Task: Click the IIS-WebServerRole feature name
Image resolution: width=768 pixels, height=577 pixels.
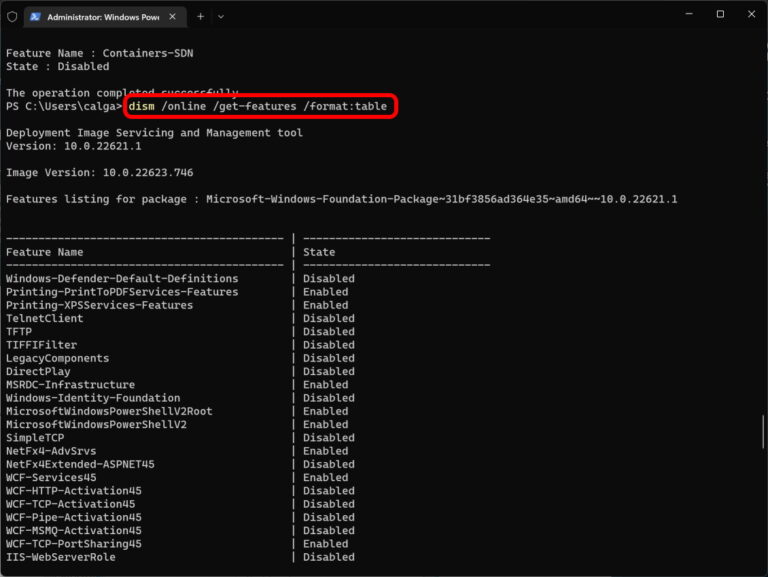Action: [60, 557]
